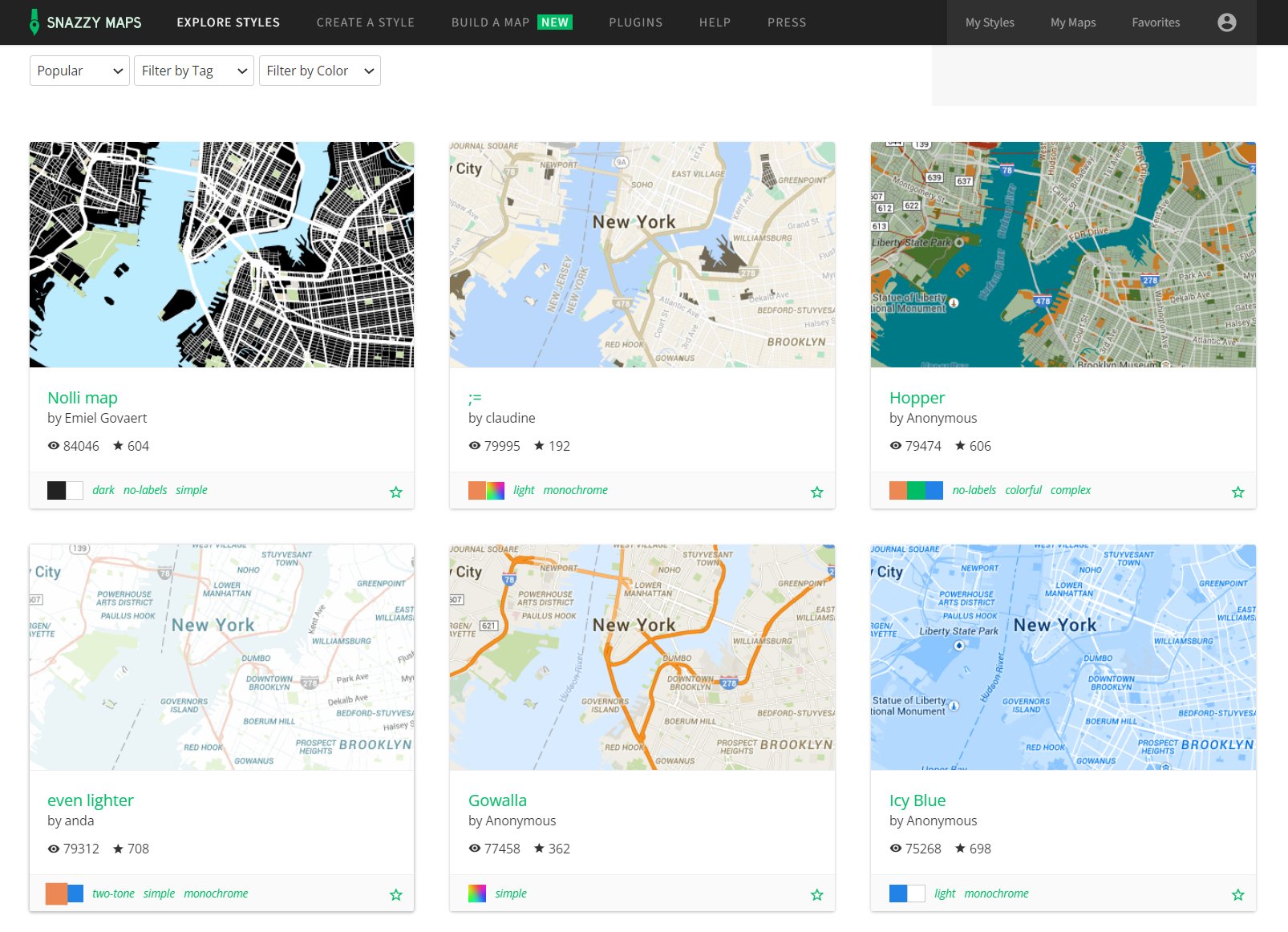Click the NEW badge next to Build a Map
Screen dimensions: 1288x932
coord(555,22)
